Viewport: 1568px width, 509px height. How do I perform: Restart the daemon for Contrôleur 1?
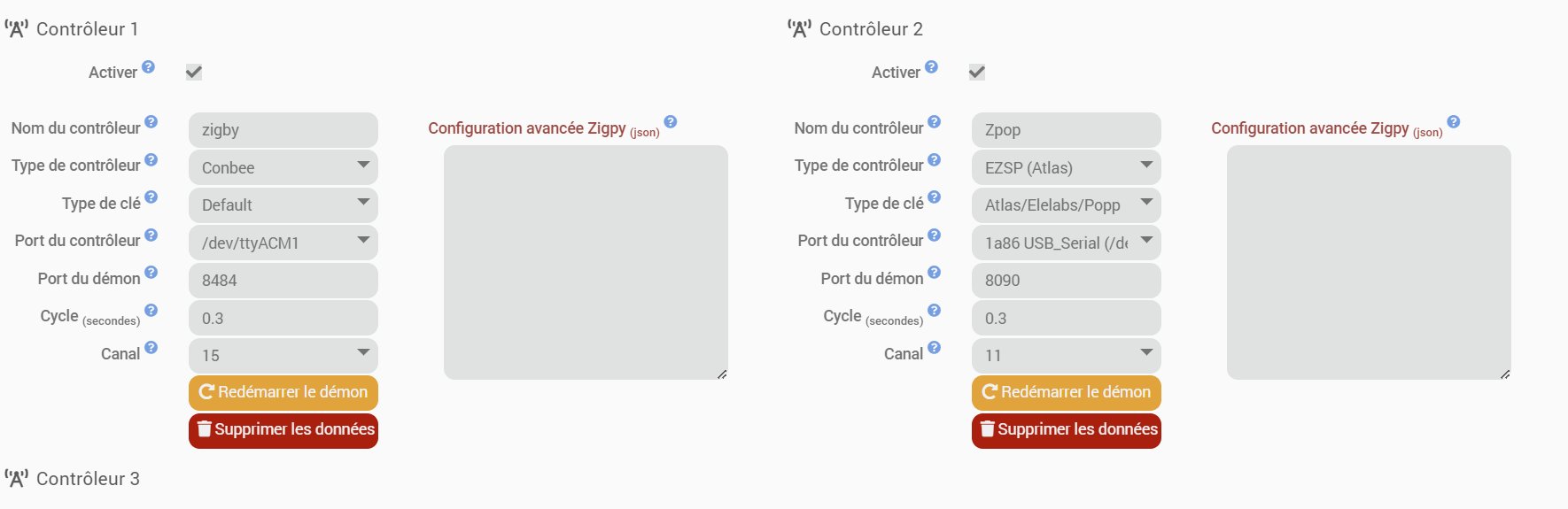[x=283, y=392]
